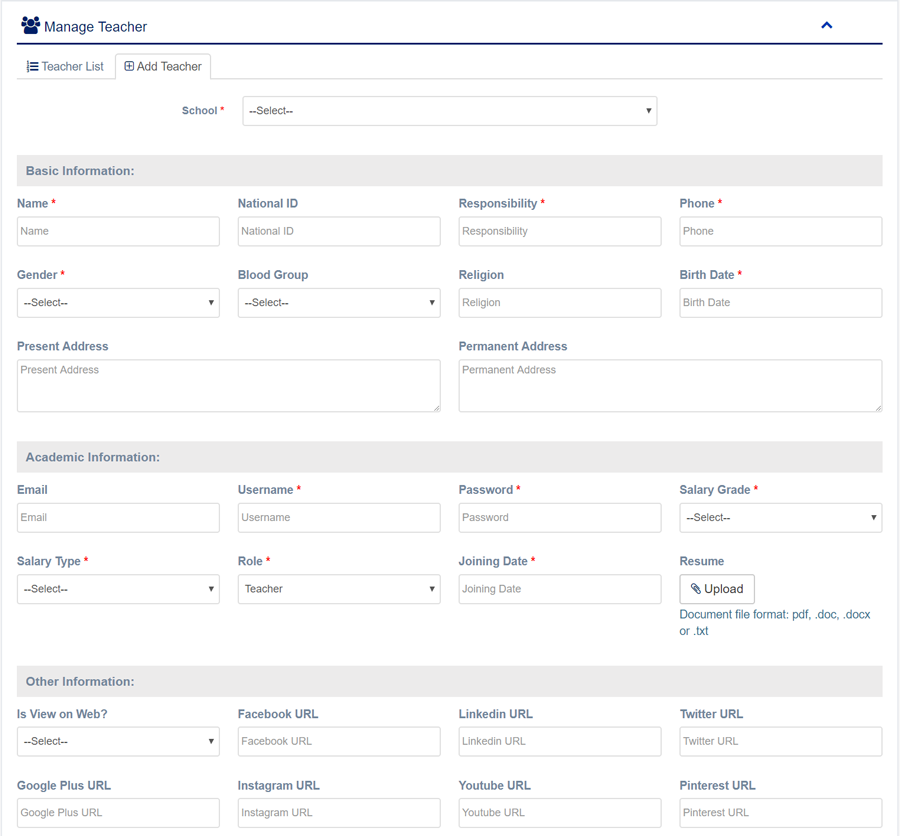900x836 pixels.
Task: Click the Pinterest URL field
Action: 781,813
